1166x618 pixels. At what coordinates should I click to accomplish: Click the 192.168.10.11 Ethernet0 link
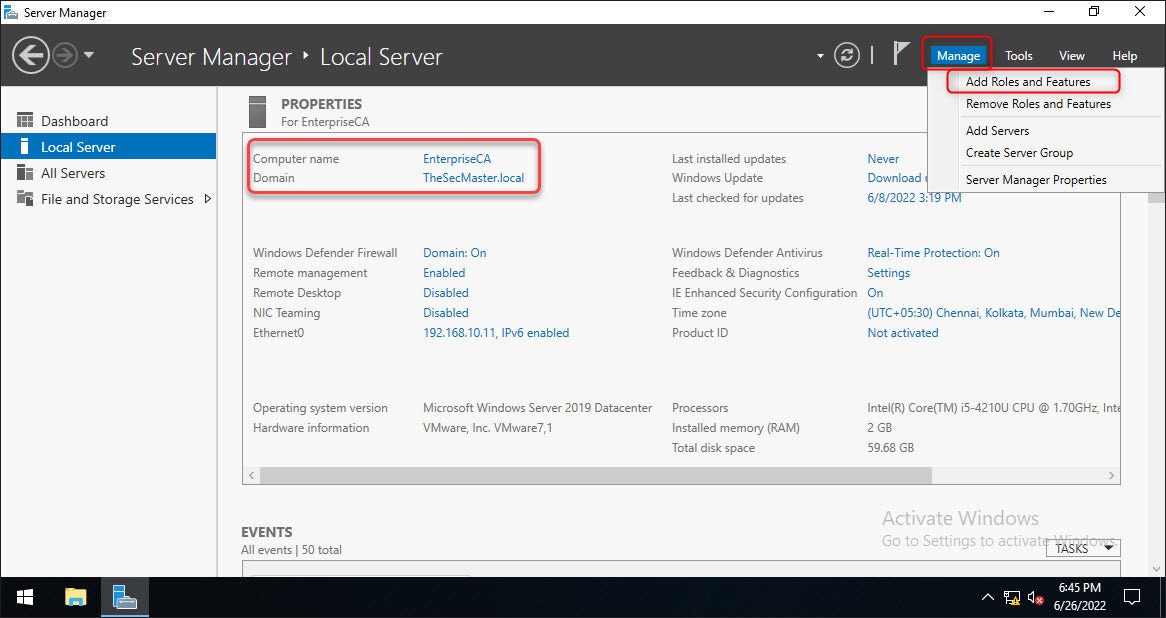(496, 333)
